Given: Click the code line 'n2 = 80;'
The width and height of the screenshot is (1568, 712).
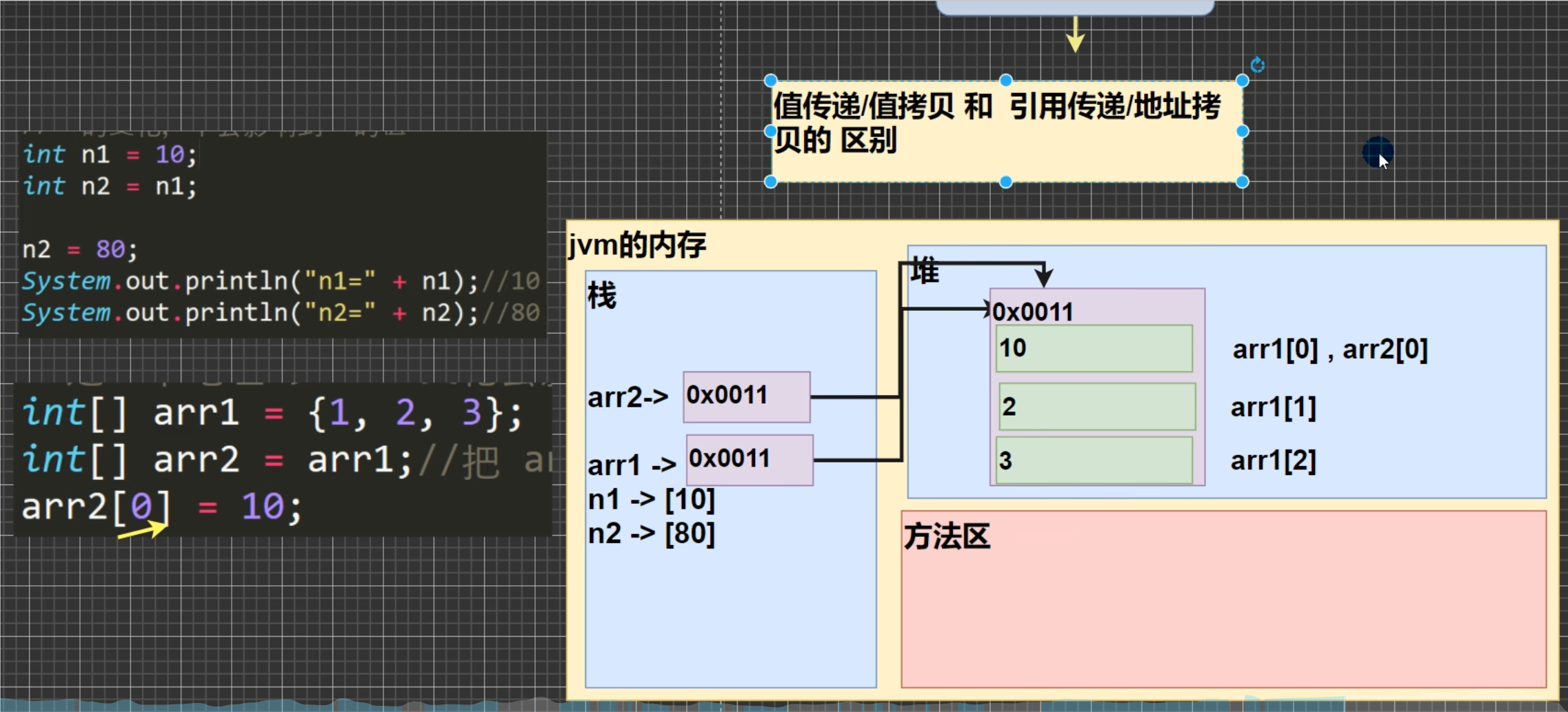Looking at the screenshot, I should 80,249.
